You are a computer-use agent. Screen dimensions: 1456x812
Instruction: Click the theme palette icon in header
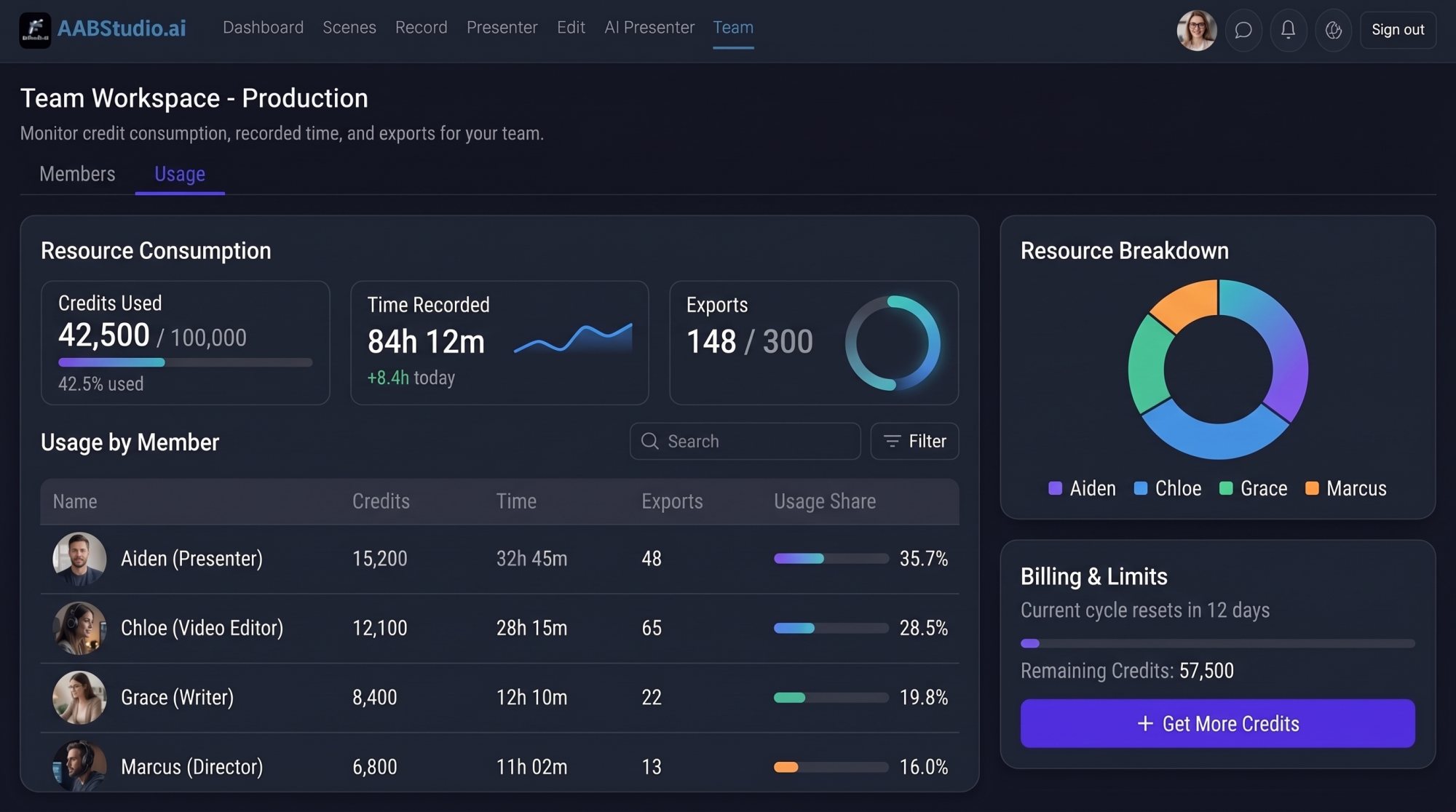click(1333, 30)
